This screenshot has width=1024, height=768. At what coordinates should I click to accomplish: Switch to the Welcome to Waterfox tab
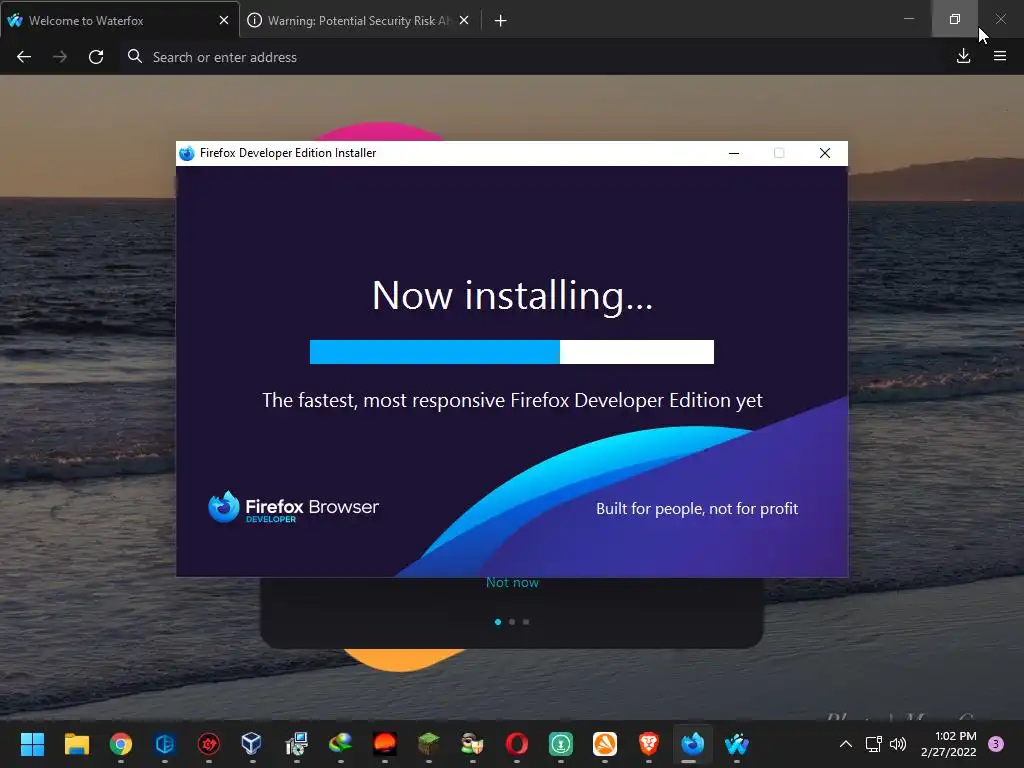(x=119, y=20)
